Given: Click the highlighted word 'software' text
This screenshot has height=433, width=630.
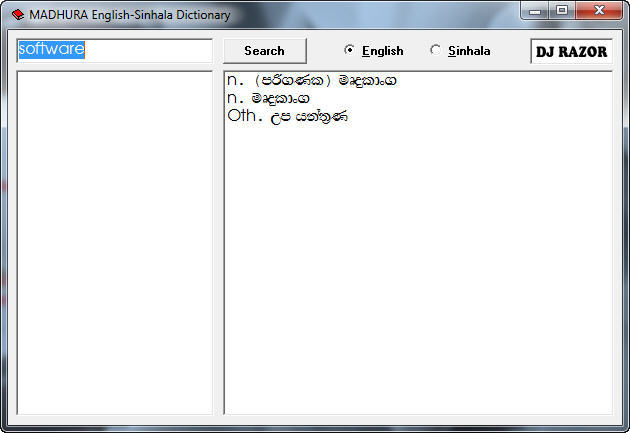Looking at the screenshot, I should [x=51, y=49].
